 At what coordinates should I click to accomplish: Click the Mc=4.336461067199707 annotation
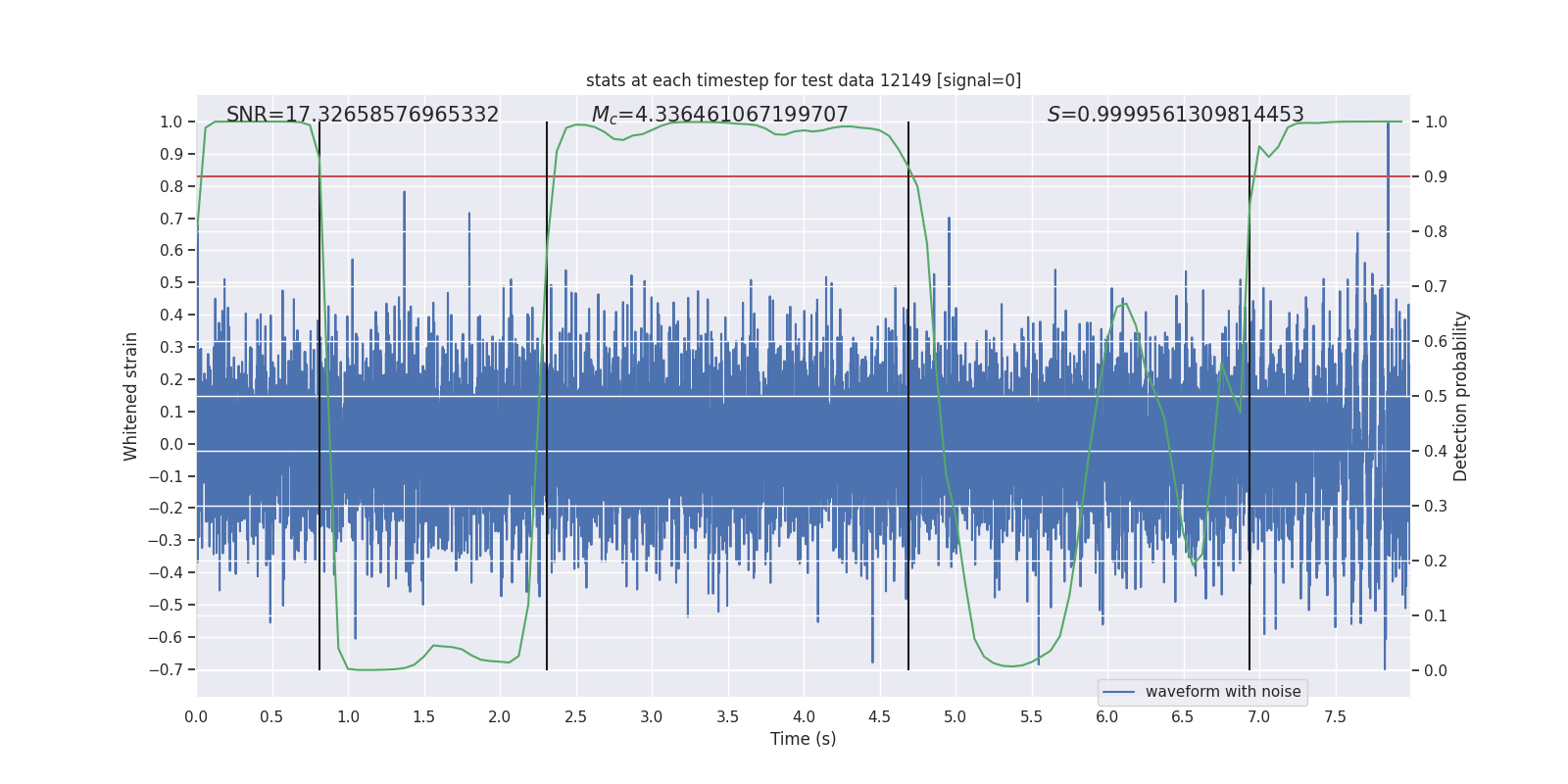(720, 115)
